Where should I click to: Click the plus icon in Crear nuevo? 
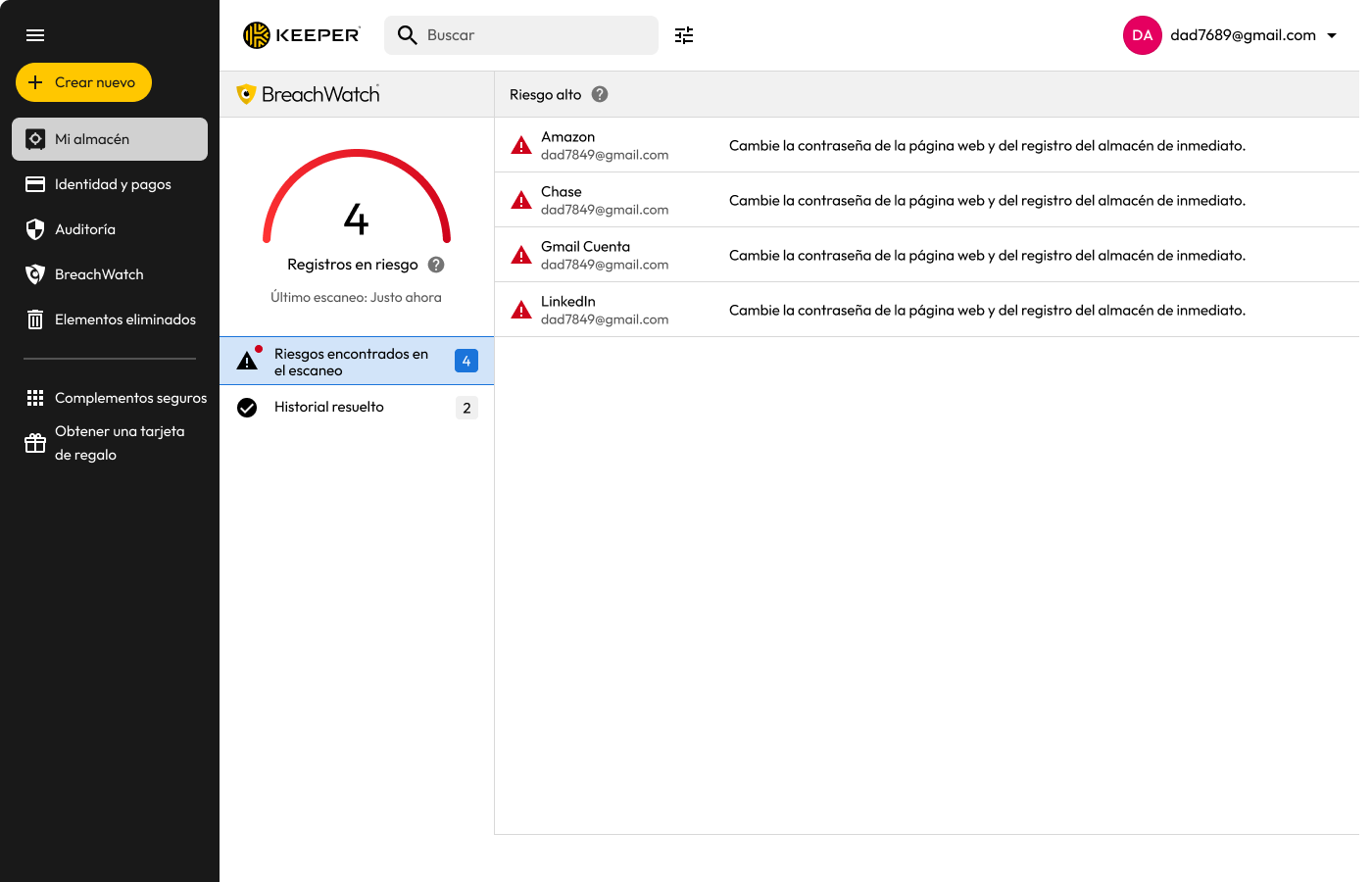click(35, 82)
